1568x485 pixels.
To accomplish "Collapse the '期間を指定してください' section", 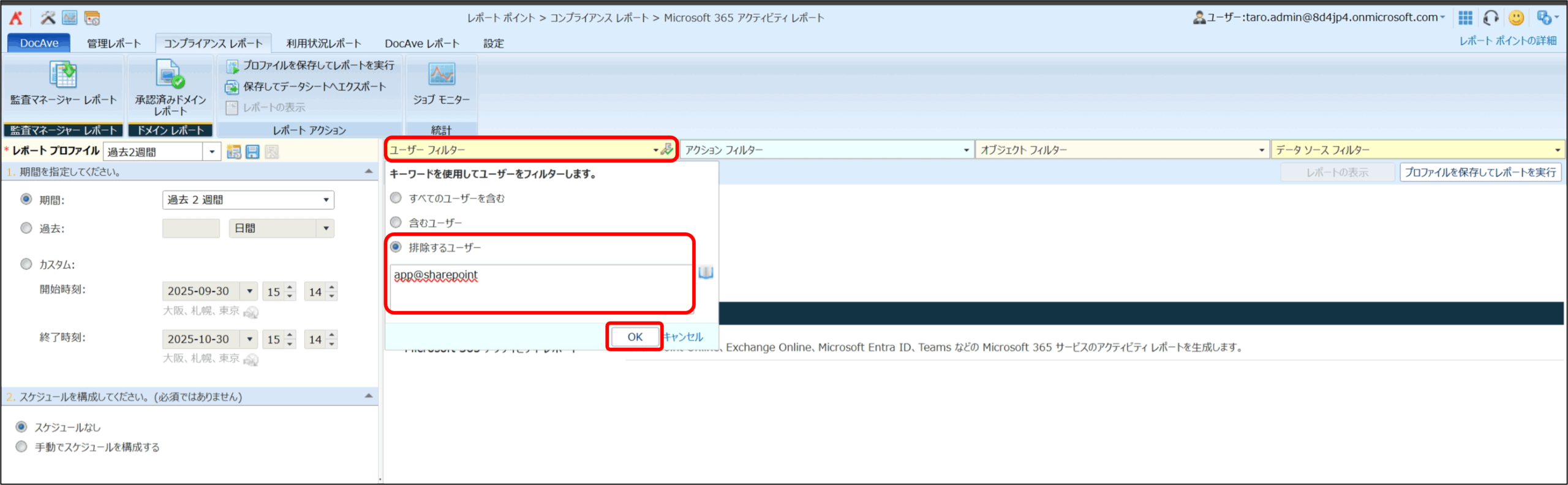I will [x=368, y=171].
